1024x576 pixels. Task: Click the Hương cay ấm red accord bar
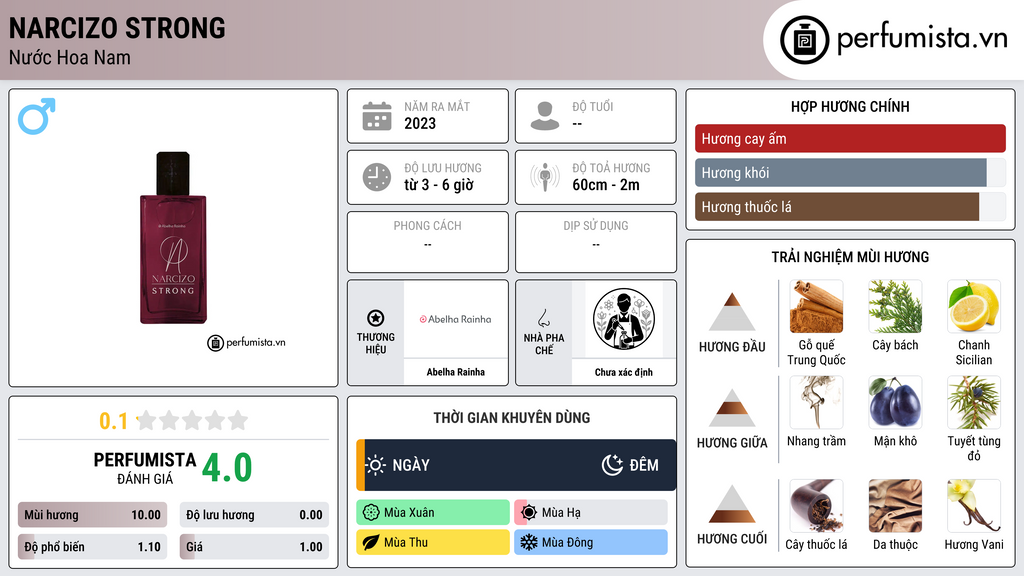click(850, 138)
